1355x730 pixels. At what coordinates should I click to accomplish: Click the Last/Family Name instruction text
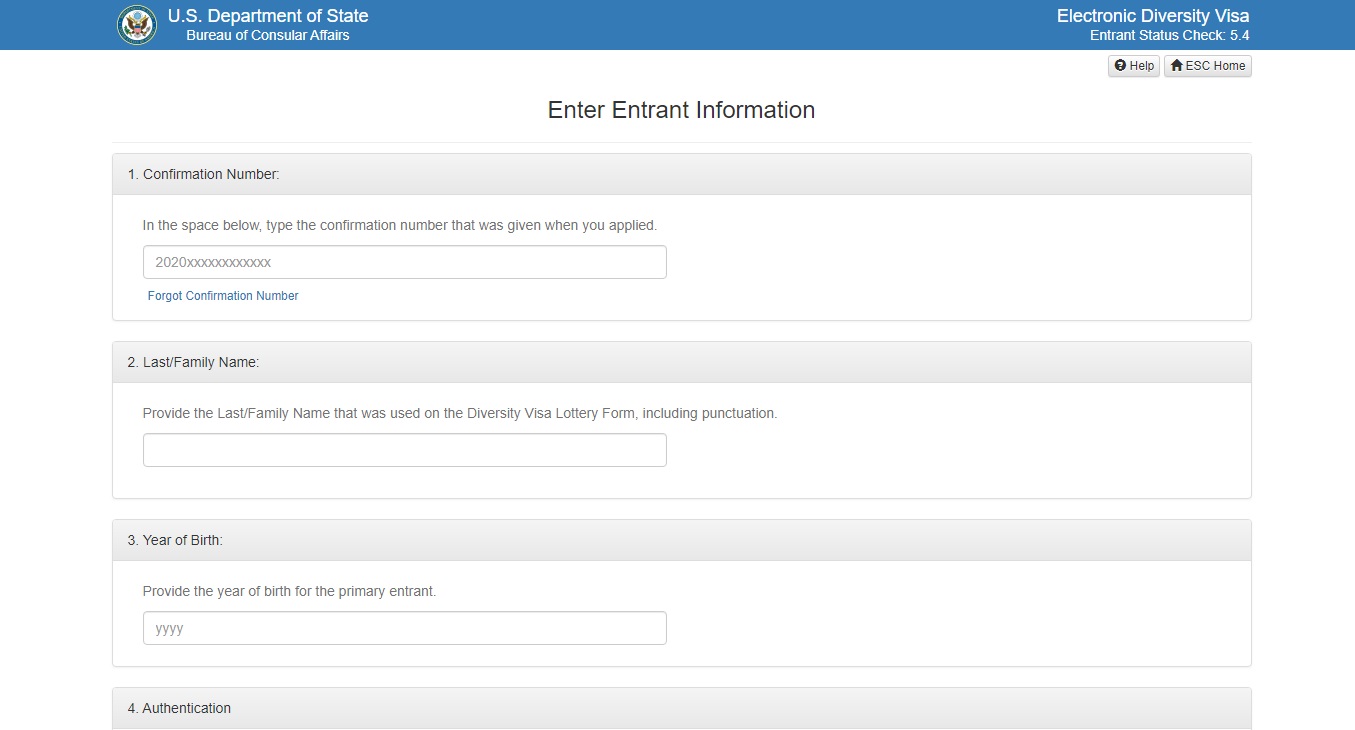pos(460,413)
